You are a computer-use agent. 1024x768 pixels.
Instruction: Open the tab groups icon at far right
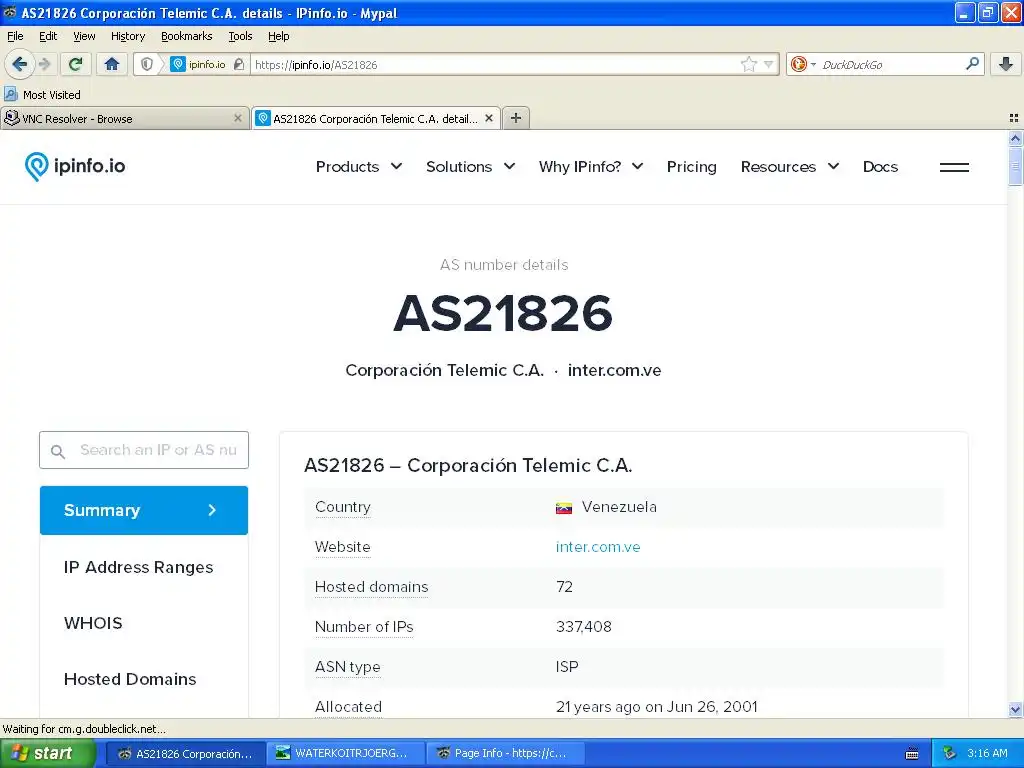tap(1014, 118)
